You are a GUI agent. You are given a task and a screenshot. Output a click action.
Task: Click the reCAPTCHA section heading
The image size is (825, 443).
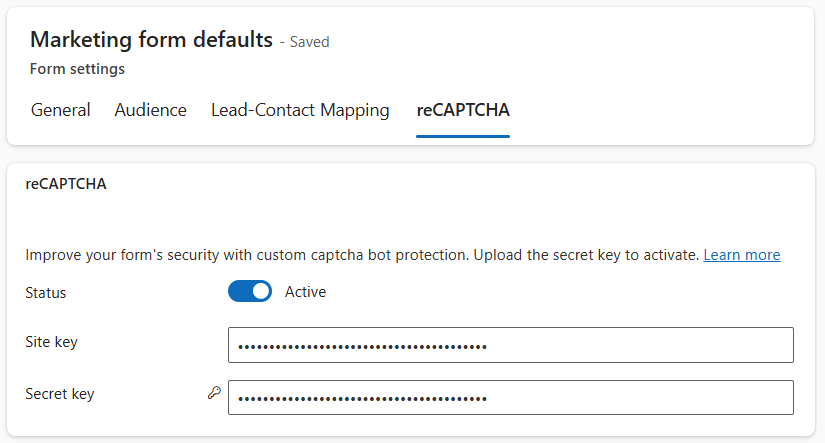click(x=66, y=184)
